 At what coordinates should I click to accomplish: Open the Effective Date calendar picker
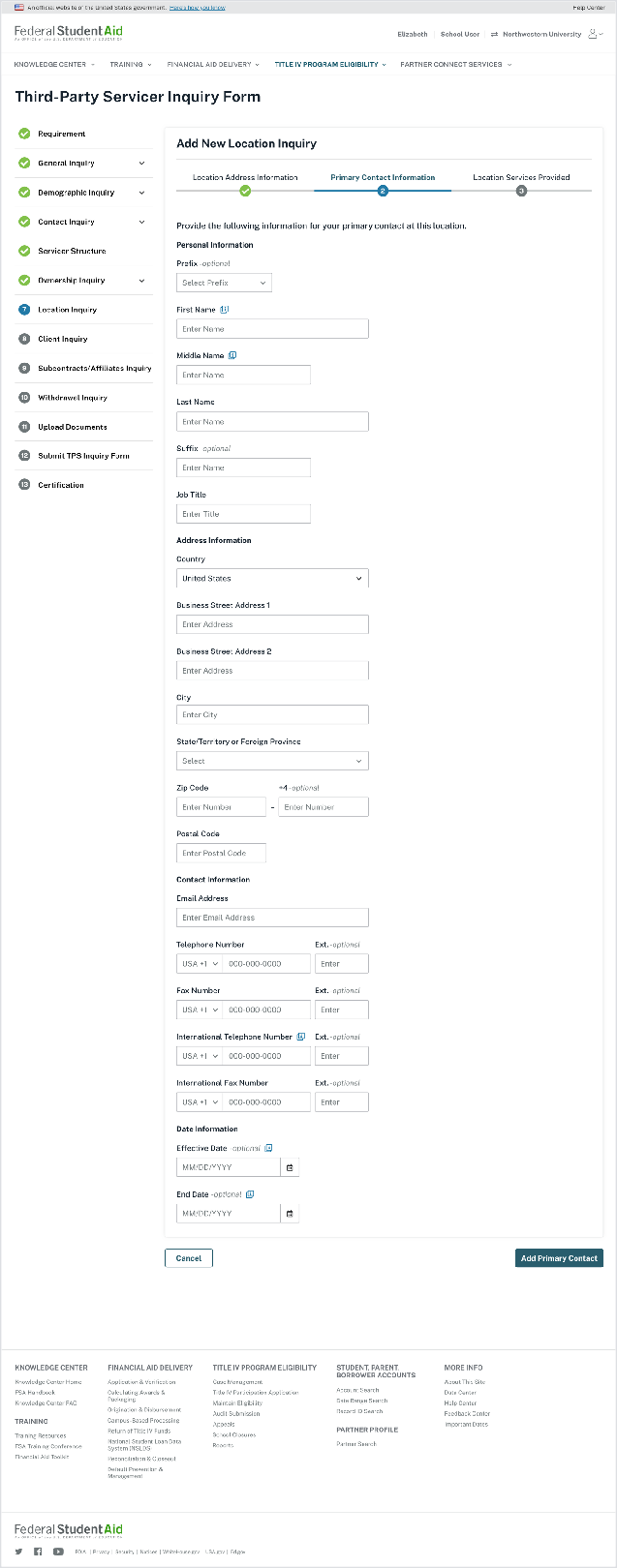pyautogui.click(x=290, y=1167)
